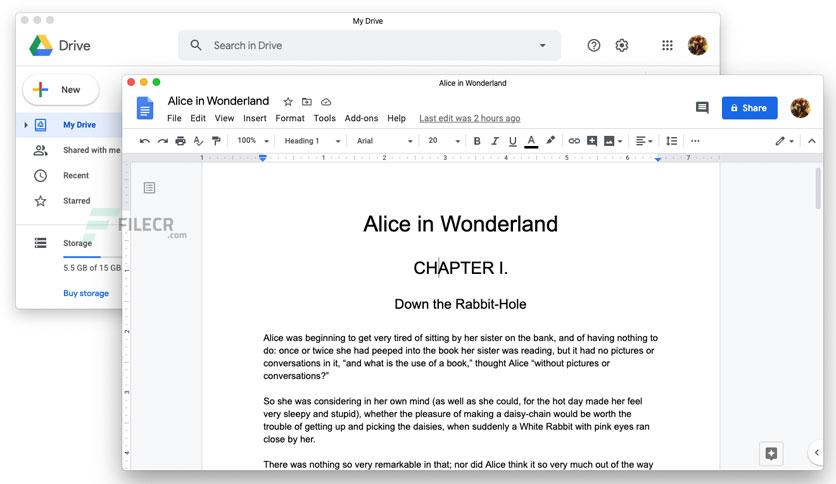836x484 pixels.
Task: Expand side panel arrow at bottom right
Action: [x=816, y=453]
